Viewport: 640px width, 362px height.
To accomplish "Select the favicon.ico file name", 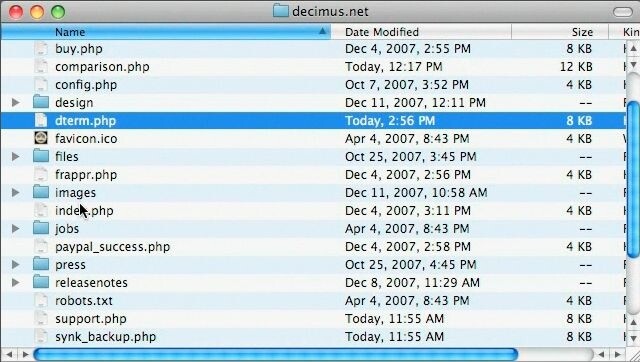I will (x=86, y=139).
